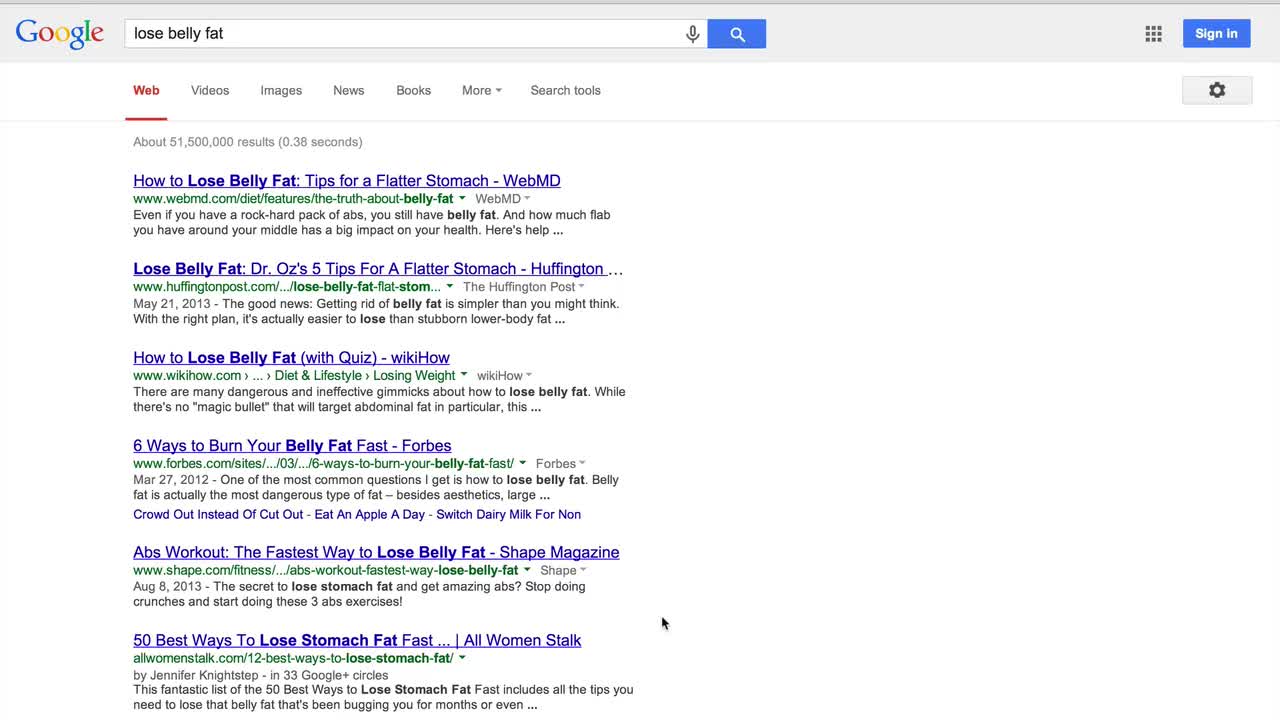The width and height of the screenshot is (1280, 720).
Task: Open the Shape source info dropdown
Action: (x=563, y=570)
